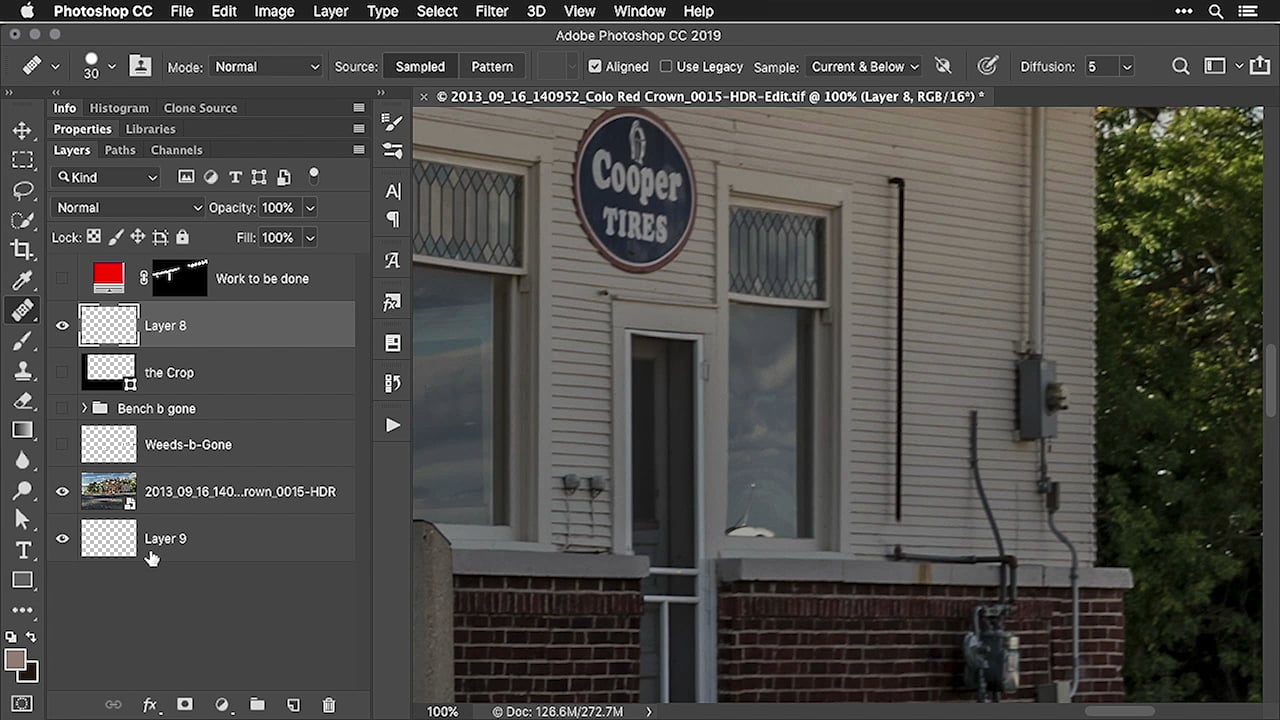1280x720 pixels.
Task: Expand the Bench b gone group
Action: click(x=84, y=408)
